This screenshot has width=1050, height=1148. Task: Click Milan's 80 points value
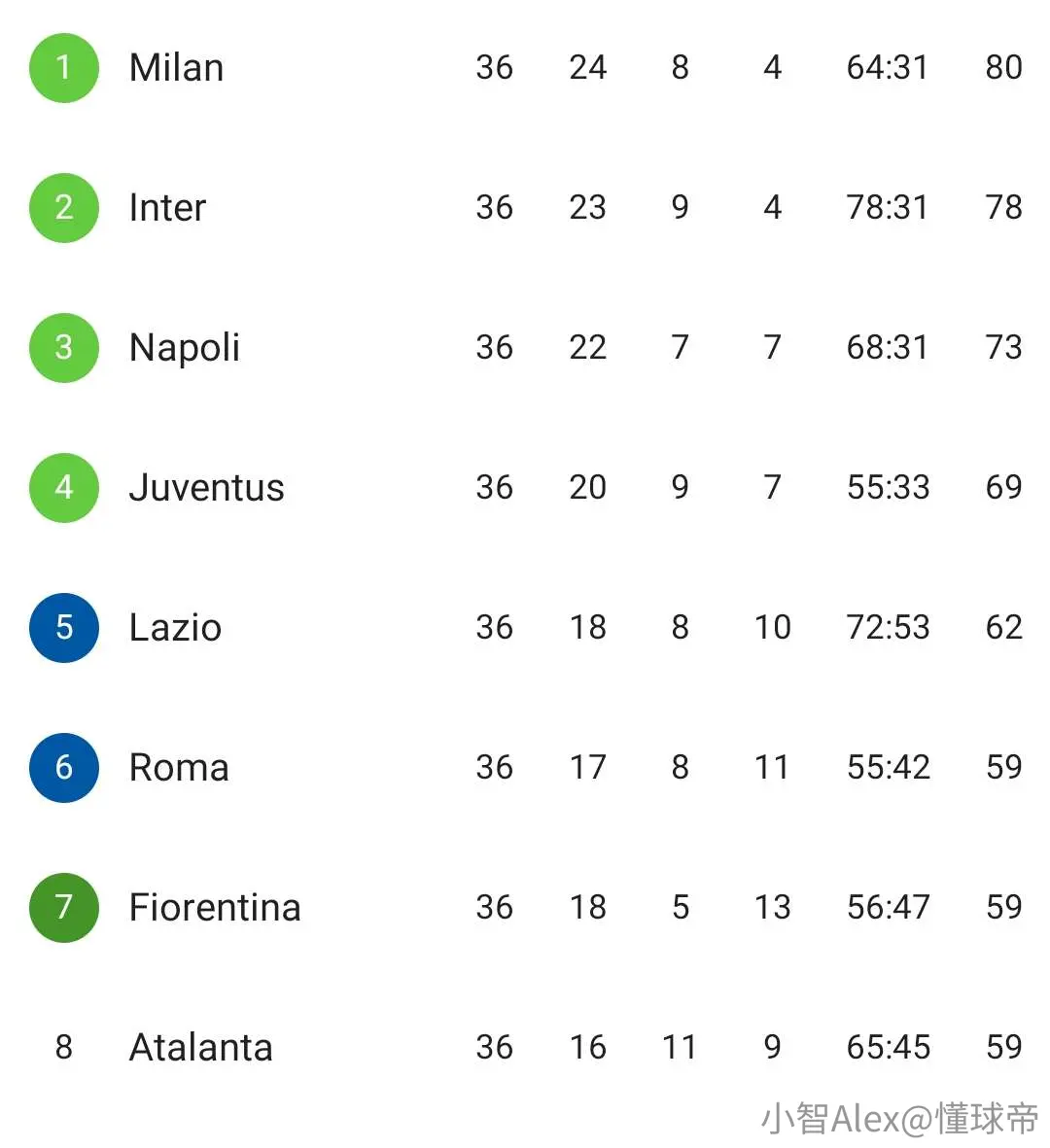[1004, 67]
